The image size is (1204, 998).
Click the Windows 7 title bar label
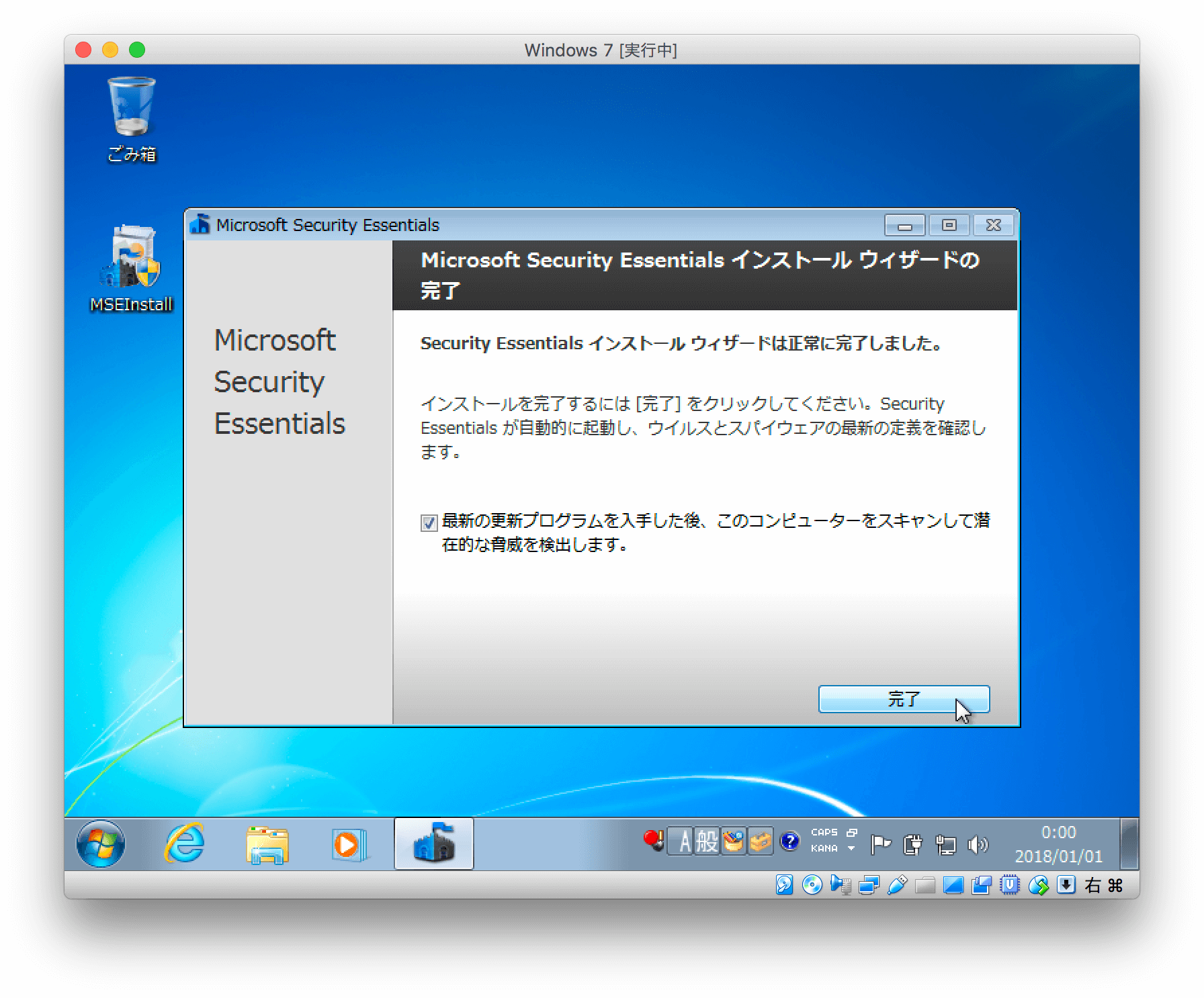click(x=601, y=50)
